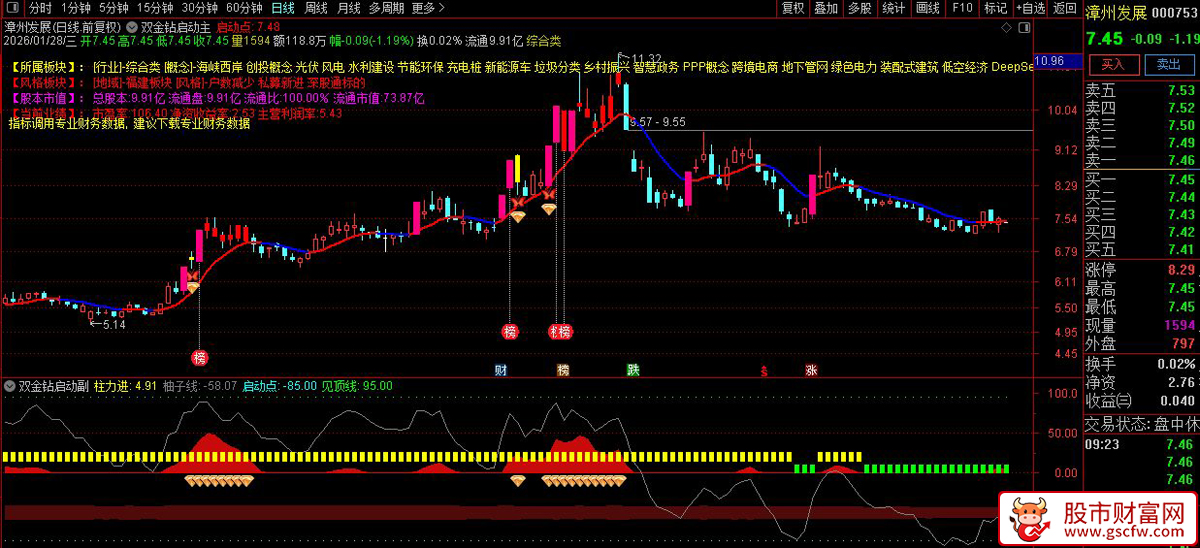Click the 买三 7.43 bid row

coord(1141,214)
